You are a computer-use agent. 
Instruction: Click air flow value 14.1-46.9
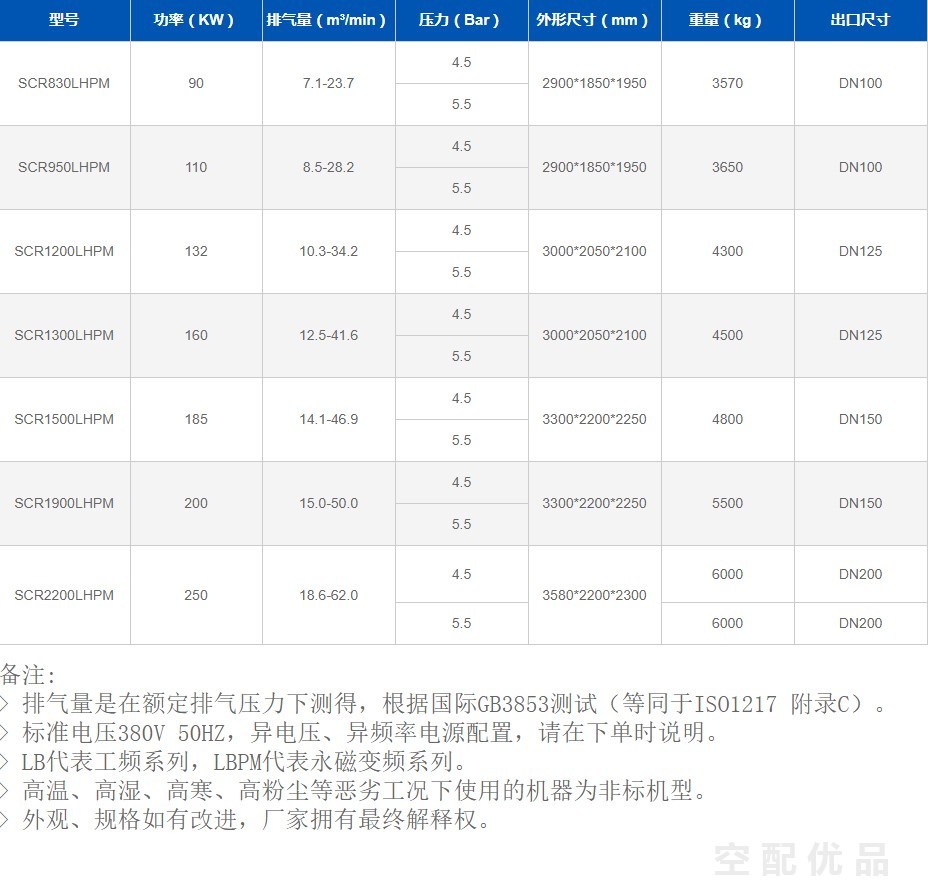coord(328,419)
